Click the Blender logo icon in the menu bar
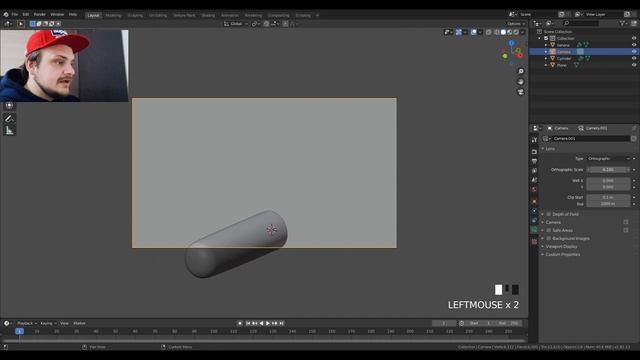640x360 pixels. [x=6, y=14]
